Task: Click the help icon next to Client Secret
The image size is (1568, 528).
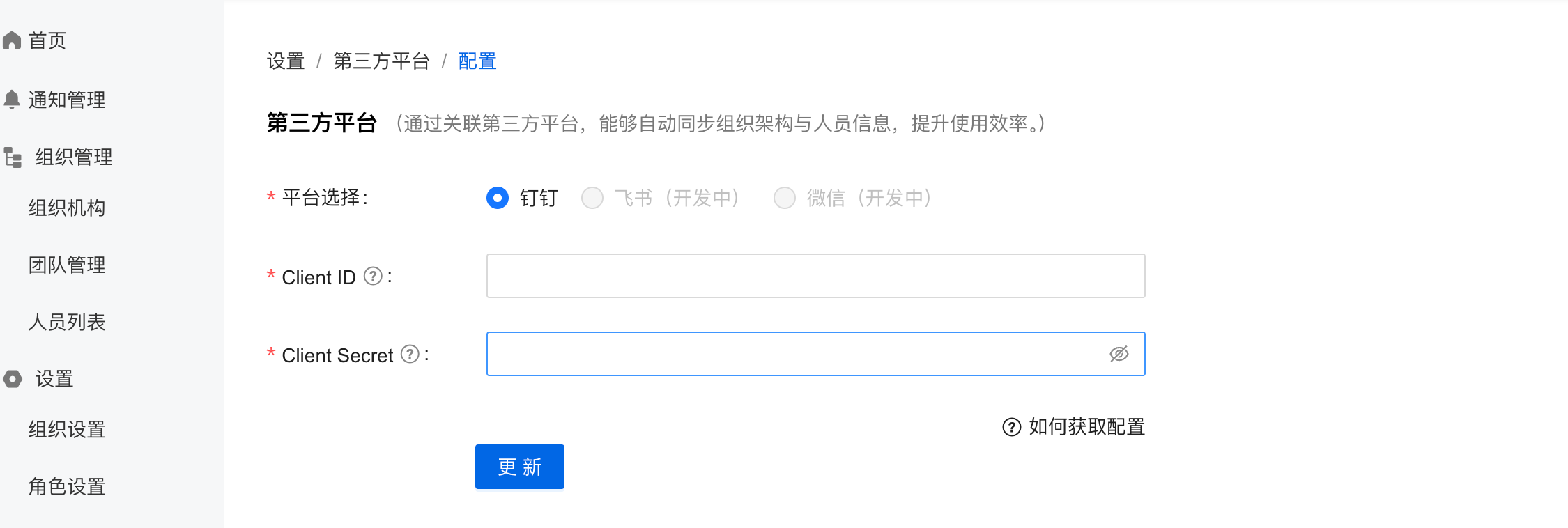Action: pos(410,355)
